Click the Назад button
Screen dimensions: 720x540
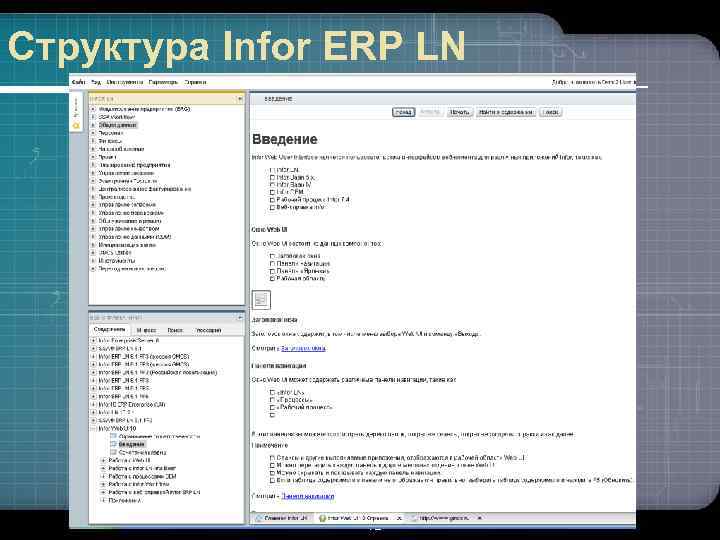coord(404,112)
